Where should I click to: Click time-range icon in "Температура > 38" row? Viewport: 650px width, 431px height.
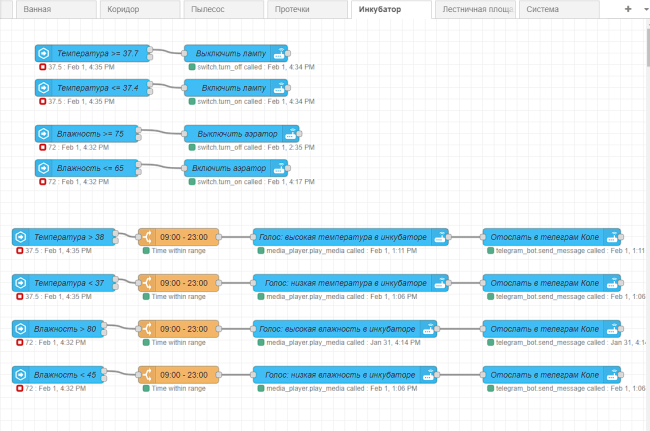pyautogui.click(x=147, y=237)
